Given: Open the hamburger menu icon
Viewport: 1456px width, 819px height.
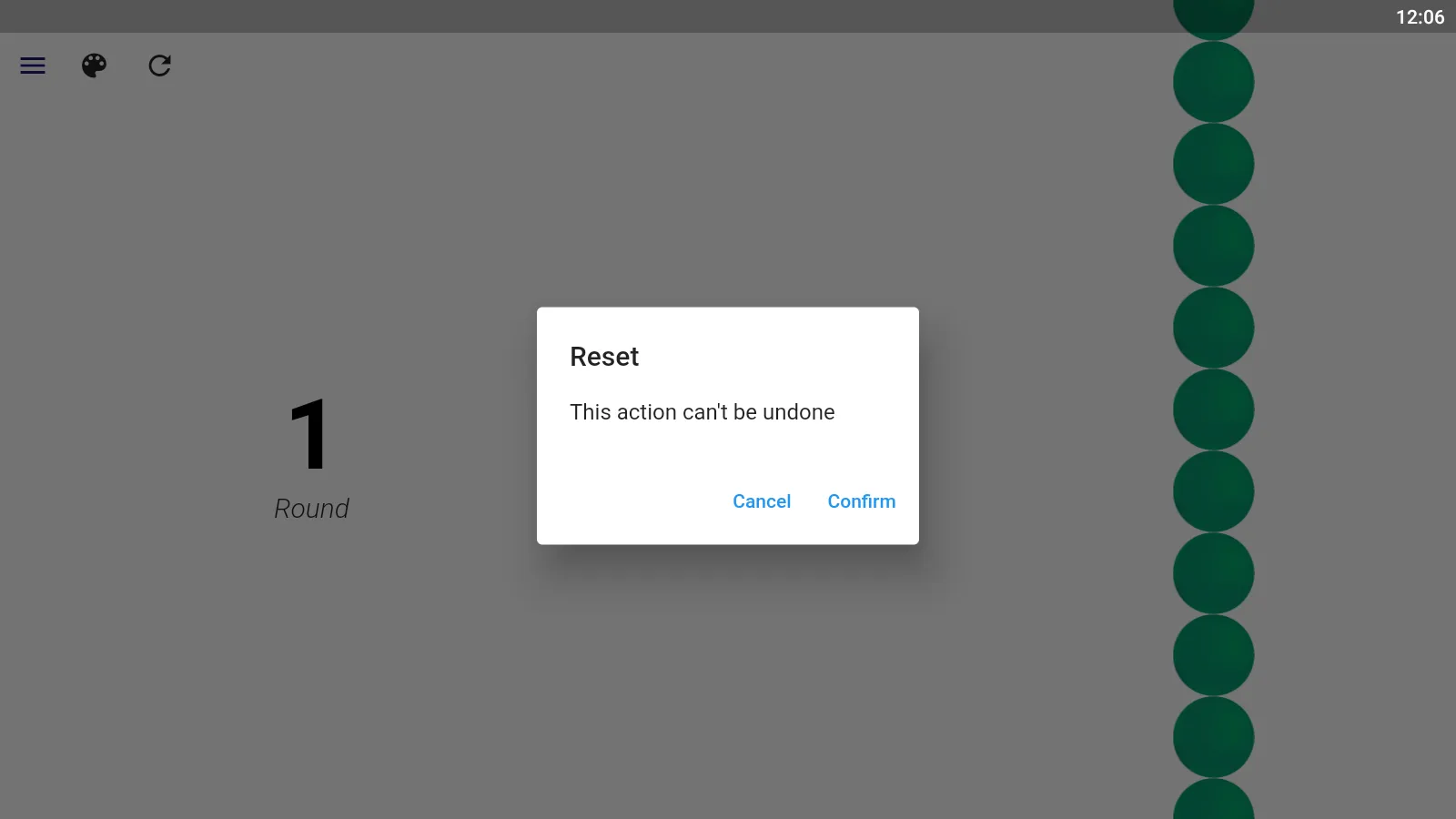Looking at the screenshot, I should pyautogui.click(x=33, y=66).
